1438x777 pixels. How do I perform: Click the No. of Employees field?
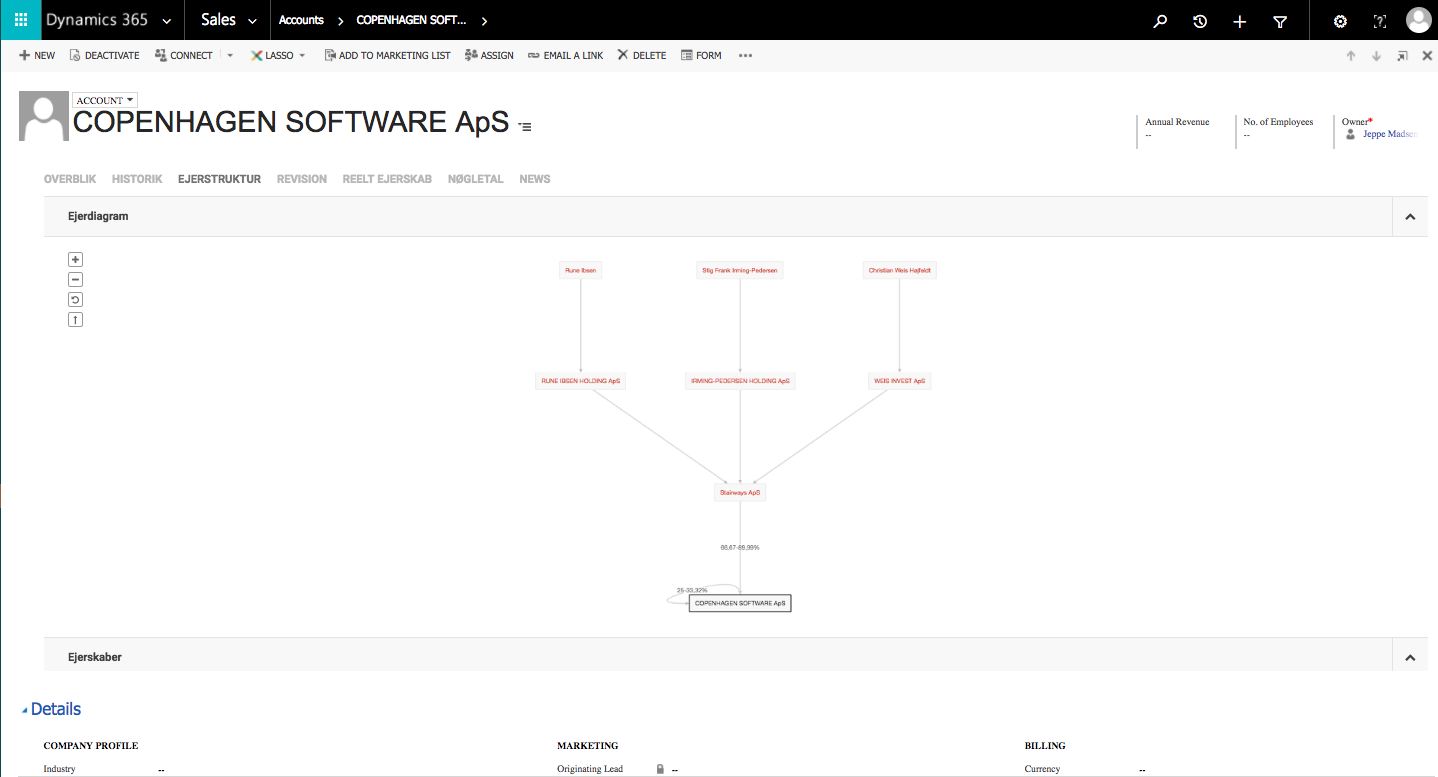(x=1278, y=128)
